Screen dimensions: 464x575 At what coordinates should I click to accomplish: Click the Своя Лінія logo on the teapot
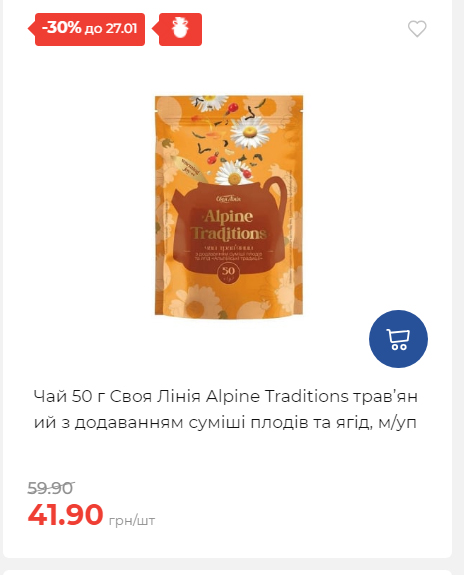click(228, 199)
